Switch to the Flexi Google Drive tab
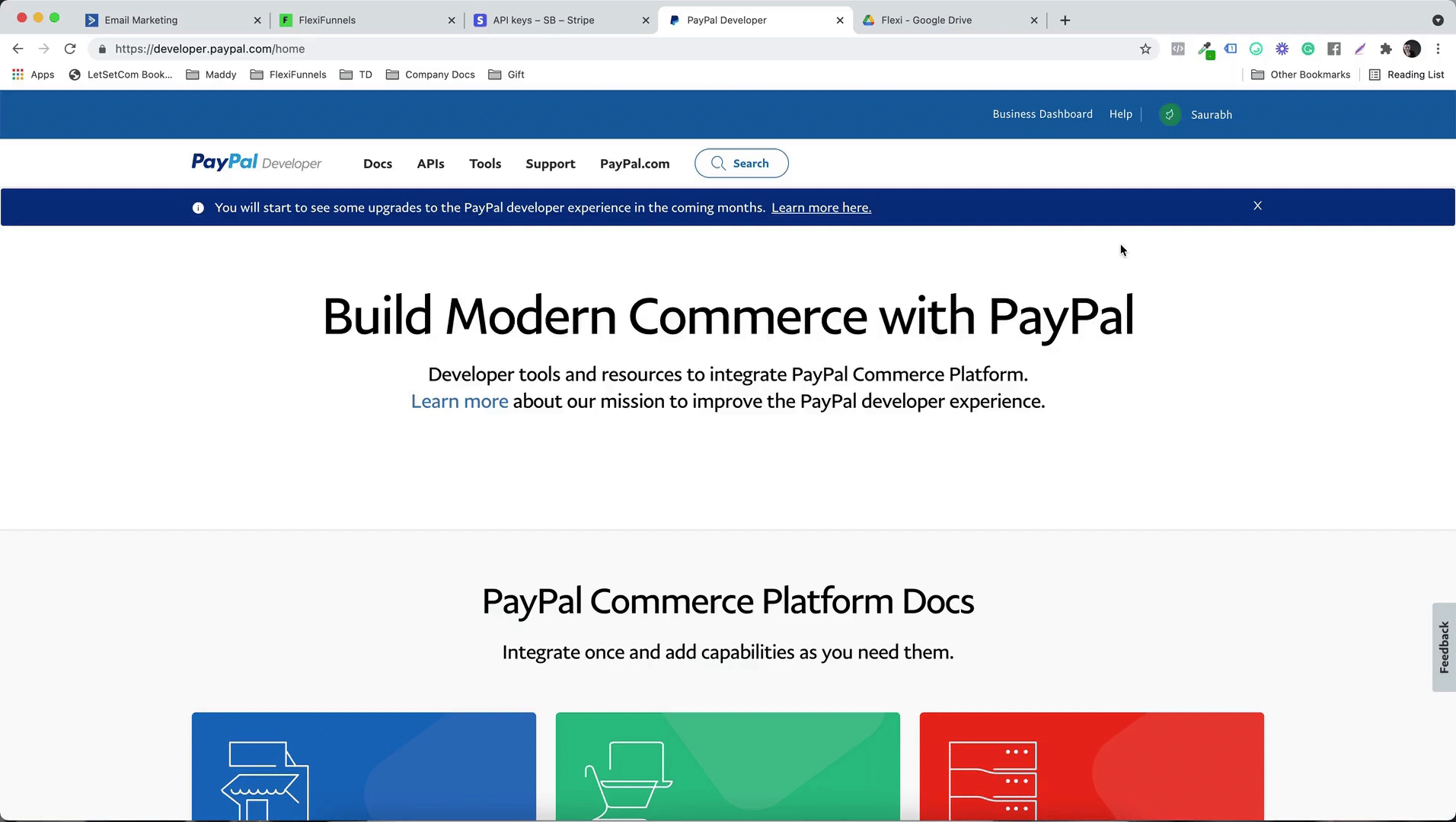 (x=926, y=21)
